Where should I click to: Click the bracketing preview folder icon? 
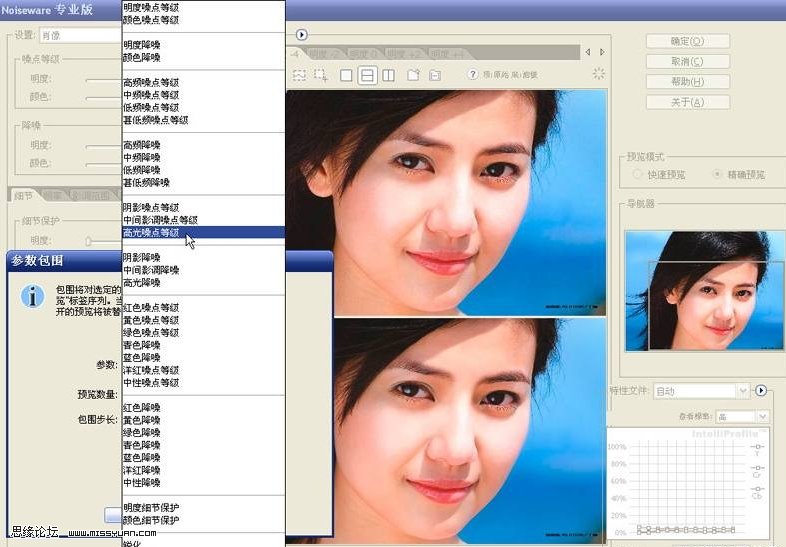tap(435, 76)
